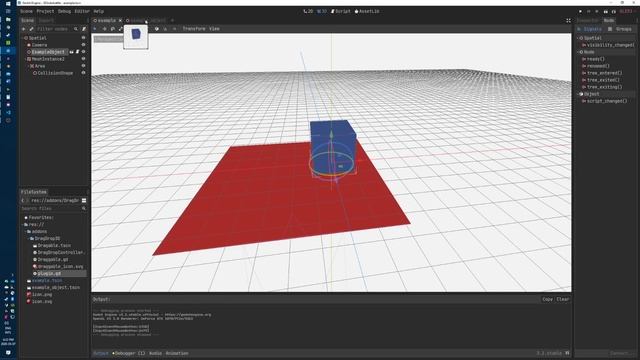Viewport: 640px width, 360px height.
Task: Switch to the Script workspace
Action: (340, 11)
